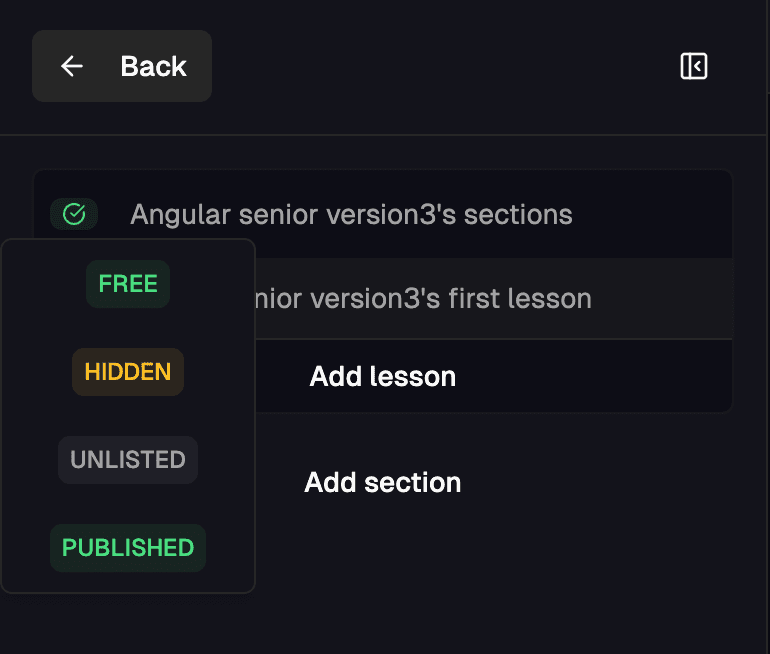Image resolution: width=770 pixels, height=654 pixels.
Task: Publish the lesson with the green PUBLISHED tag
Action: click(x=128, y=547)
